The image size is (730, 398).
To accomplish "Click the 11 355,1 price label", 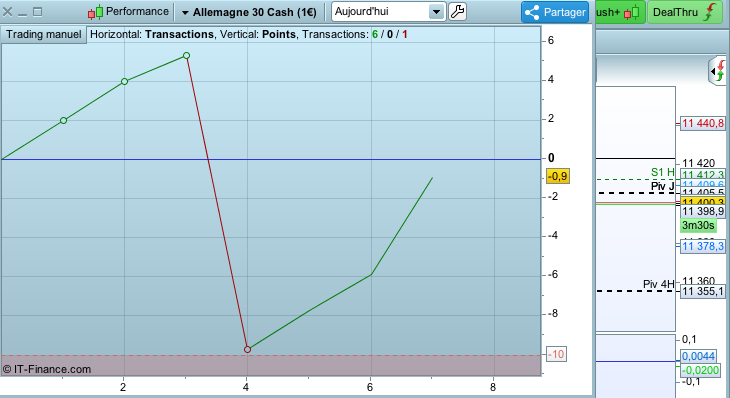I will 703,291.
